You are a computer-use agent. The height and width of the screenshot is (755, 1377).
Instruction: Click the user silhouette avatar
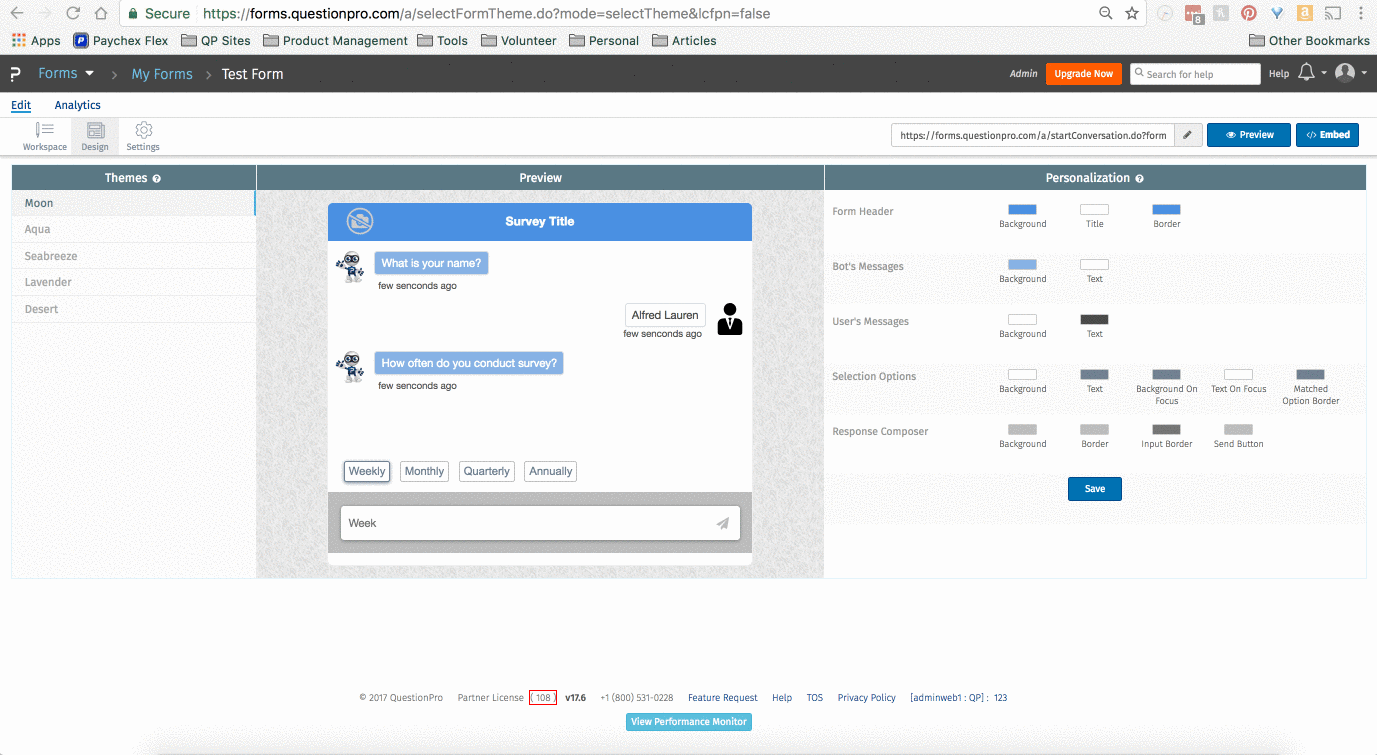pos(730,318)
